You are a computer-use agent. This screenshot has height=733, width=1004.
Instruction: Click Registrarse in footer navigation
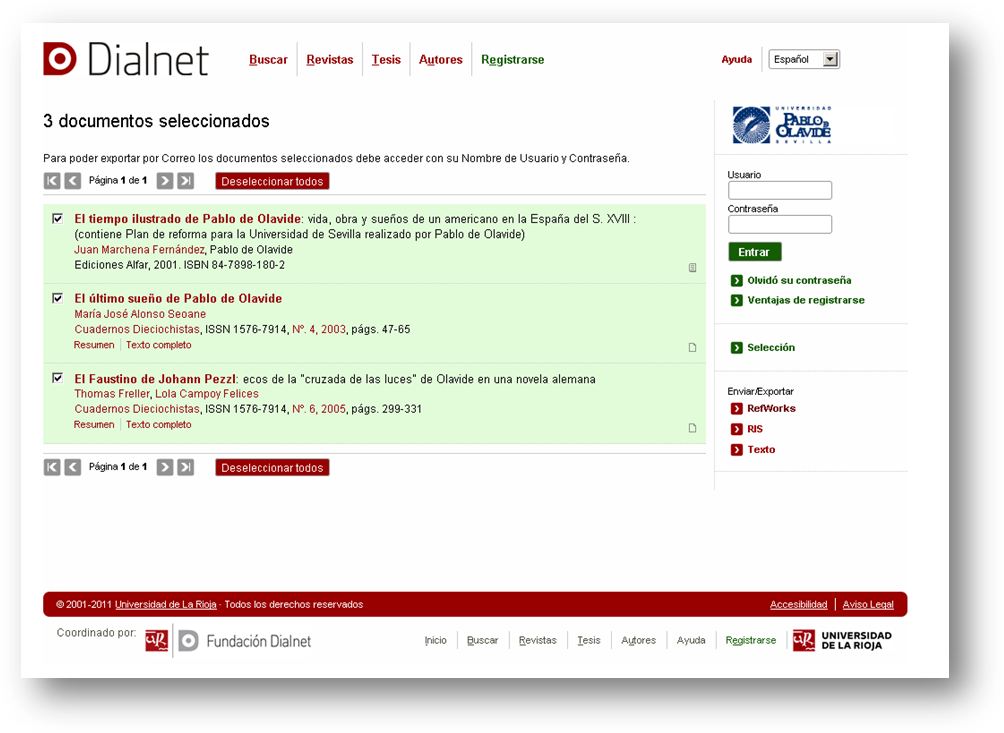tap(750, 640)
